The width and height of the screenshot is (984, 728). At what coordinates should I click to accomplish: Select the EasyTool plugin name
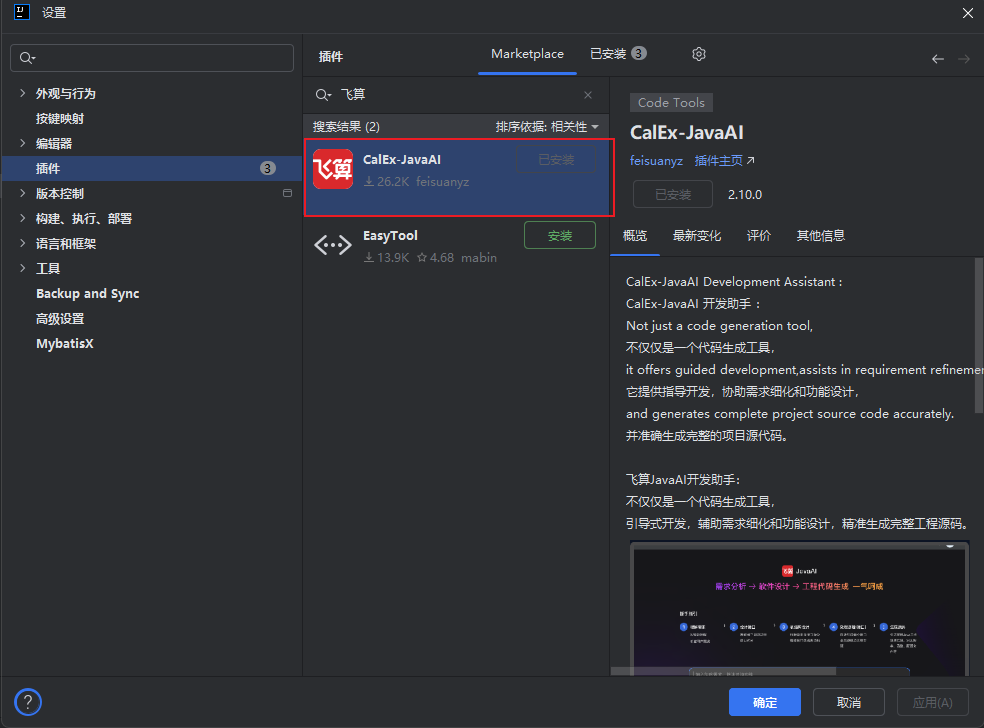tap(390, 235)
